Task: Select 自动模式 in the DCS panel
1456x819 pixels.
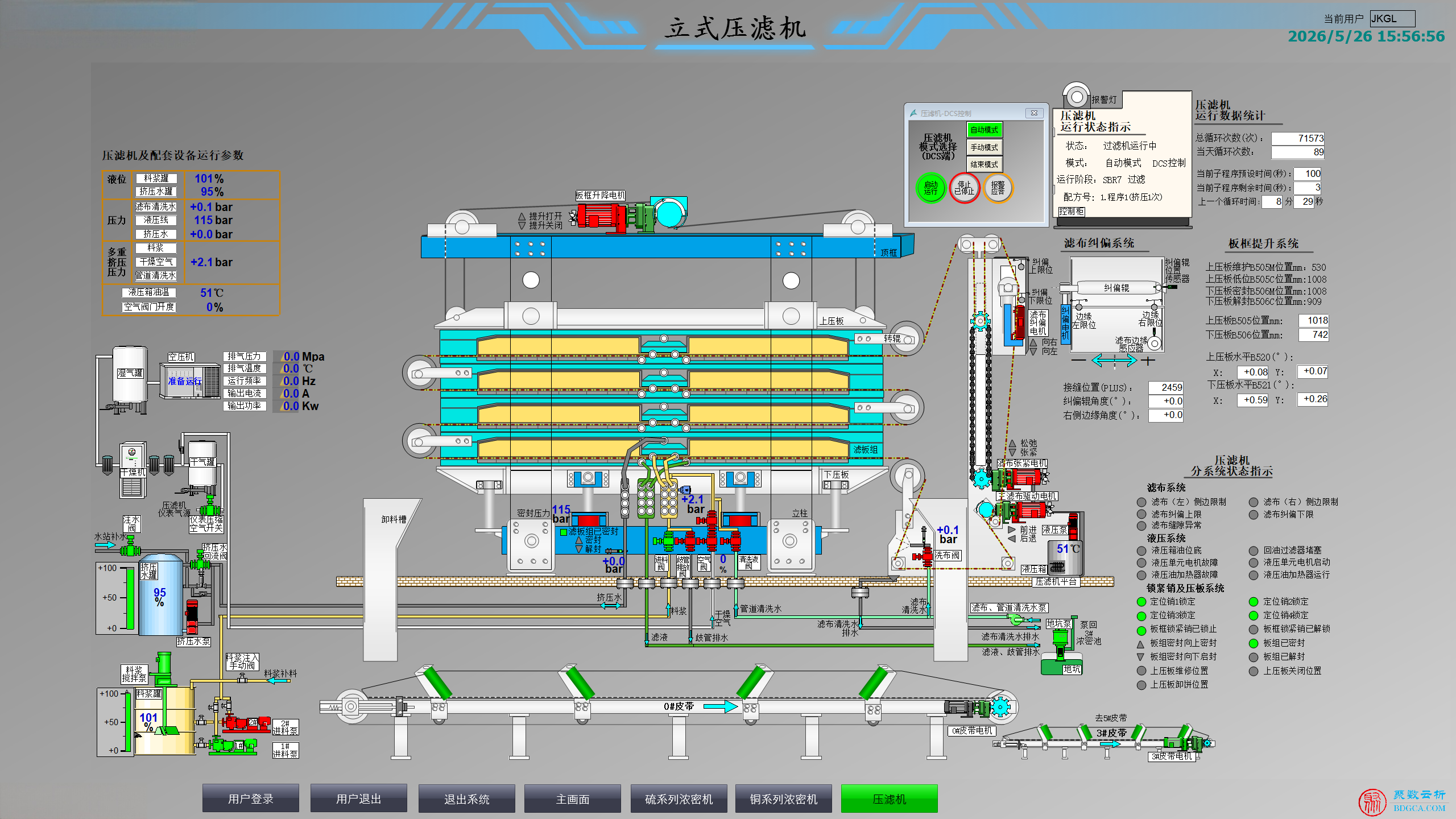Action: tap(984, 130)
